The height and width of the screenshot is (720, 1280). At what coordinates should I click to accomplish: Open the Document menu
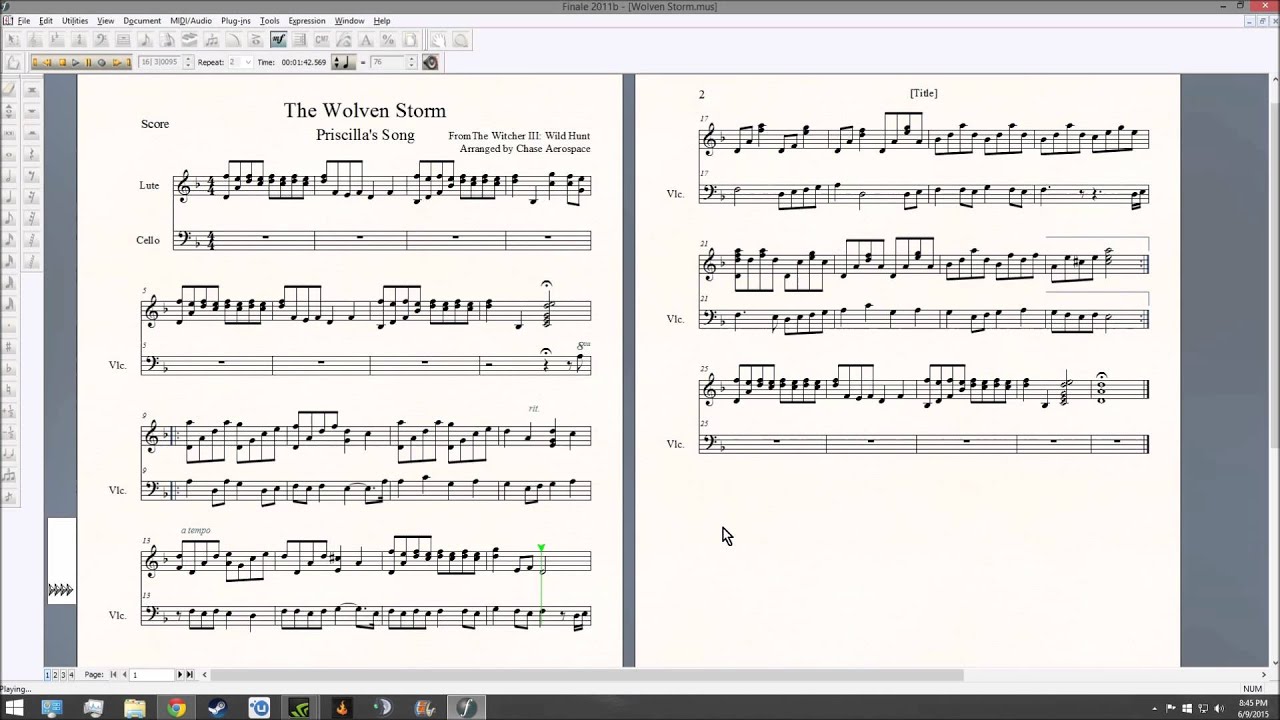[142, 20]
